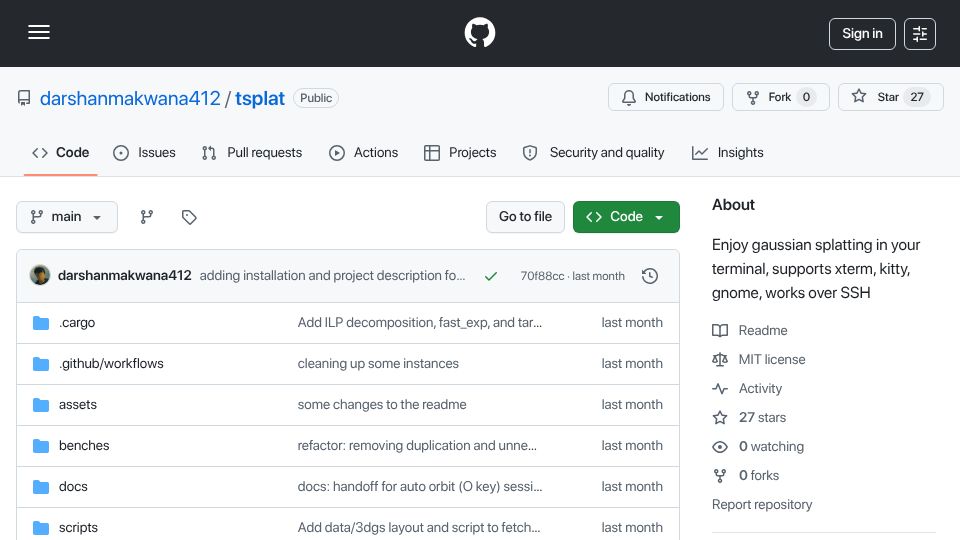
Task: Open the .cargo folder
Action: (77, 323)
